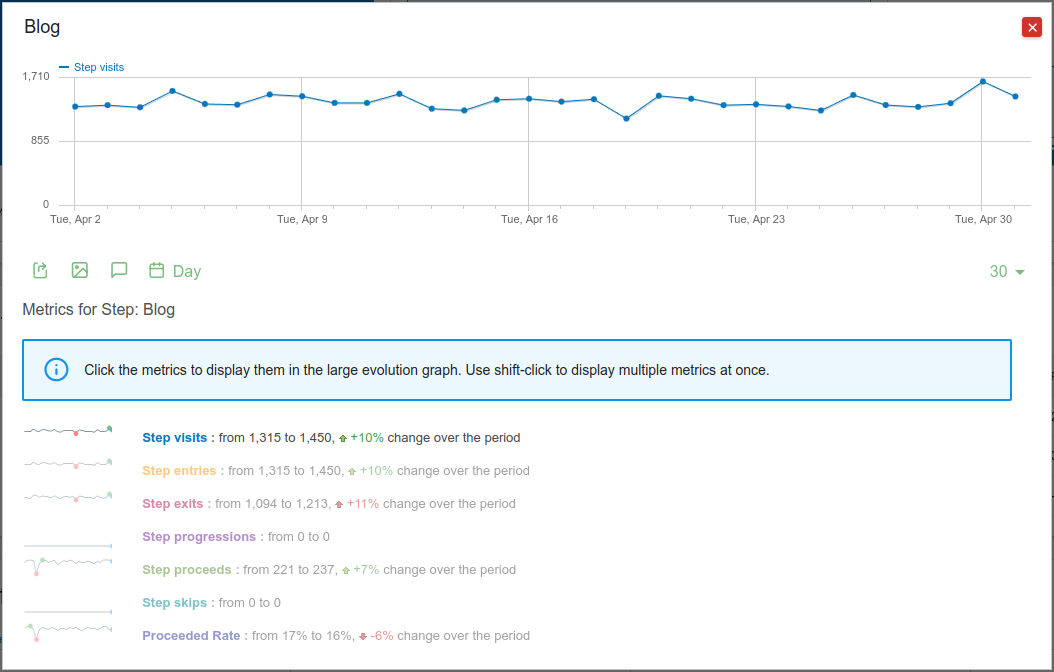Open annotations with the speech bubble icon
This screenshot has height=672, width=1054.
119,270
